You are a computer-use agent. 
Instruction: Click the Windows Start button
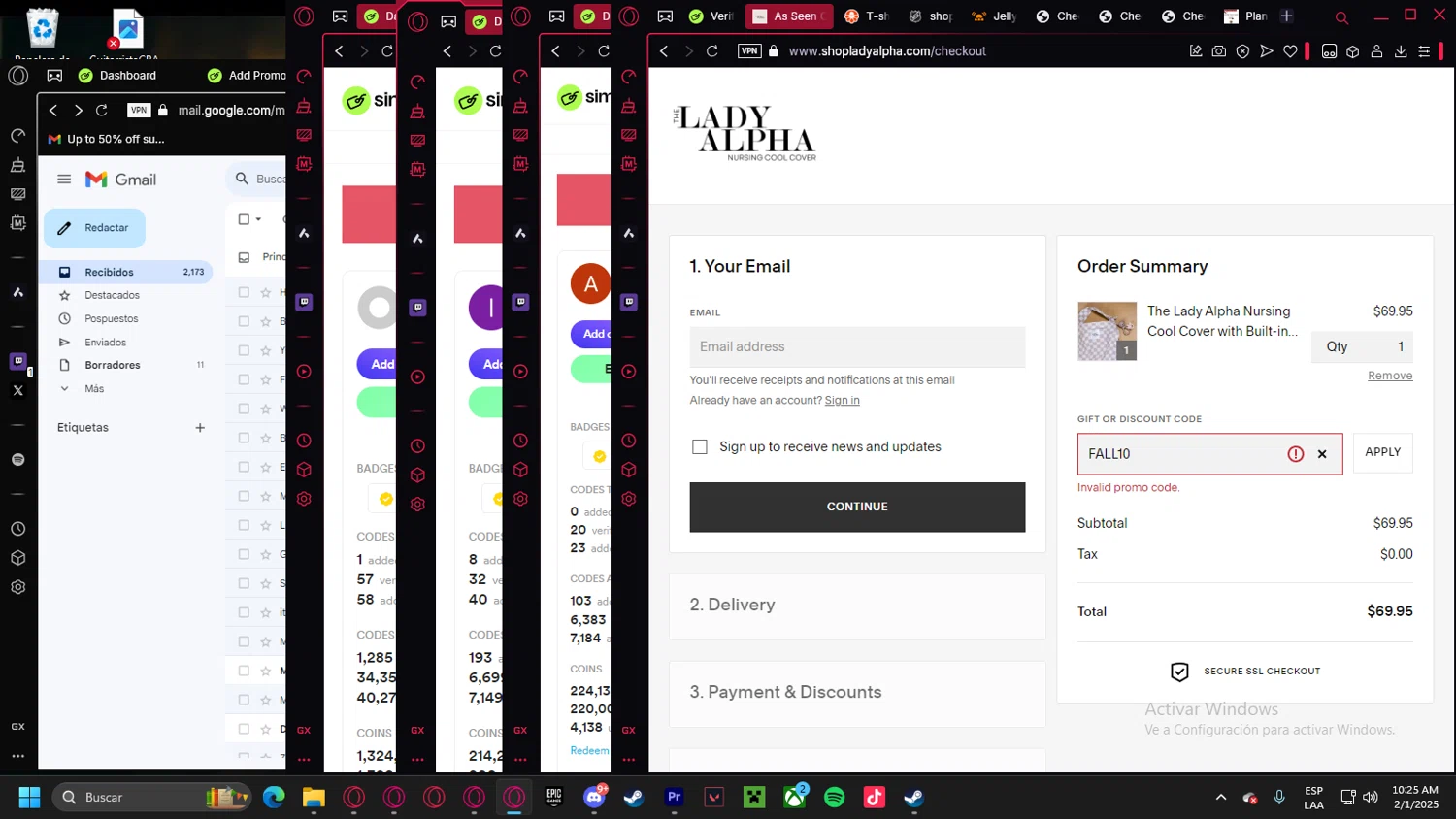tap(29, 798)
